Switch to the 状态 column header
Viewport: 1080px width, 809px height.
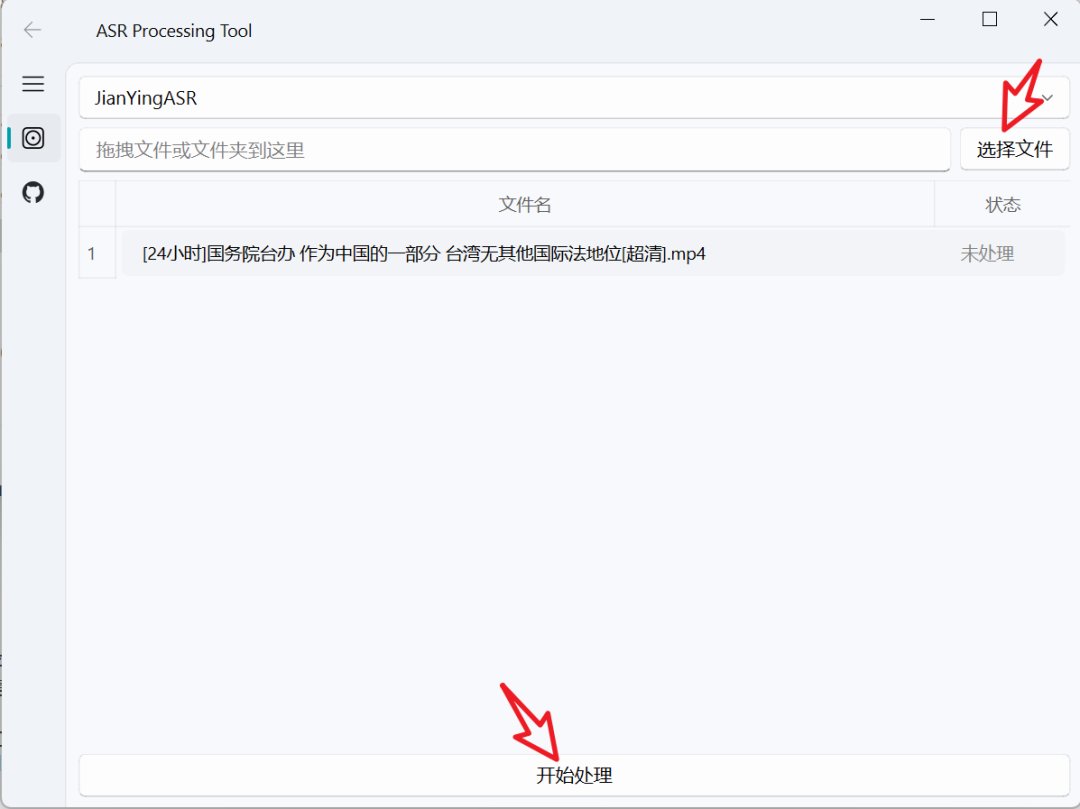click(1003, 204)
